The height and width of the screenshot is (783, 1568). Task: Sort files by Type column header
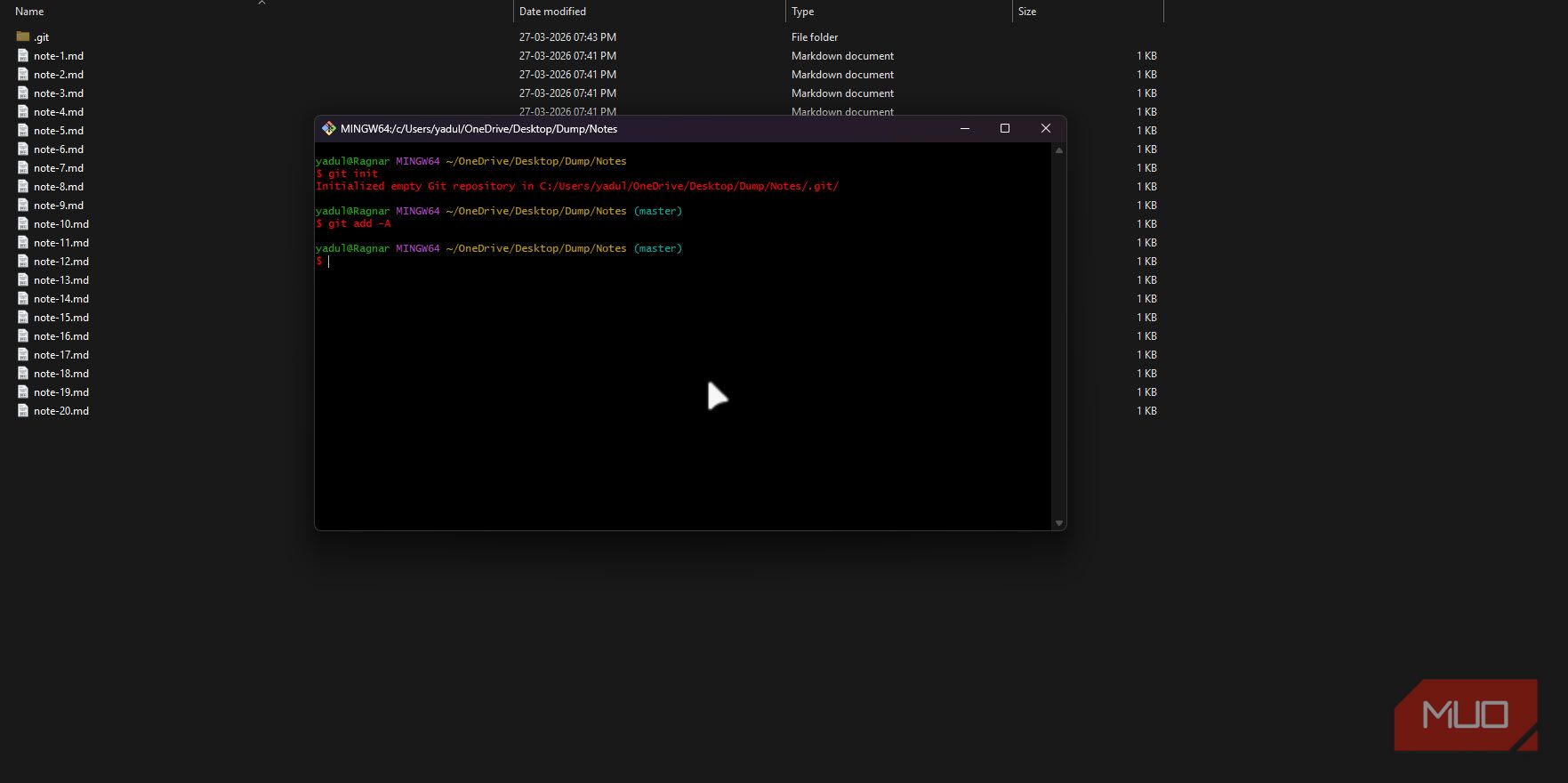point(802,12)
